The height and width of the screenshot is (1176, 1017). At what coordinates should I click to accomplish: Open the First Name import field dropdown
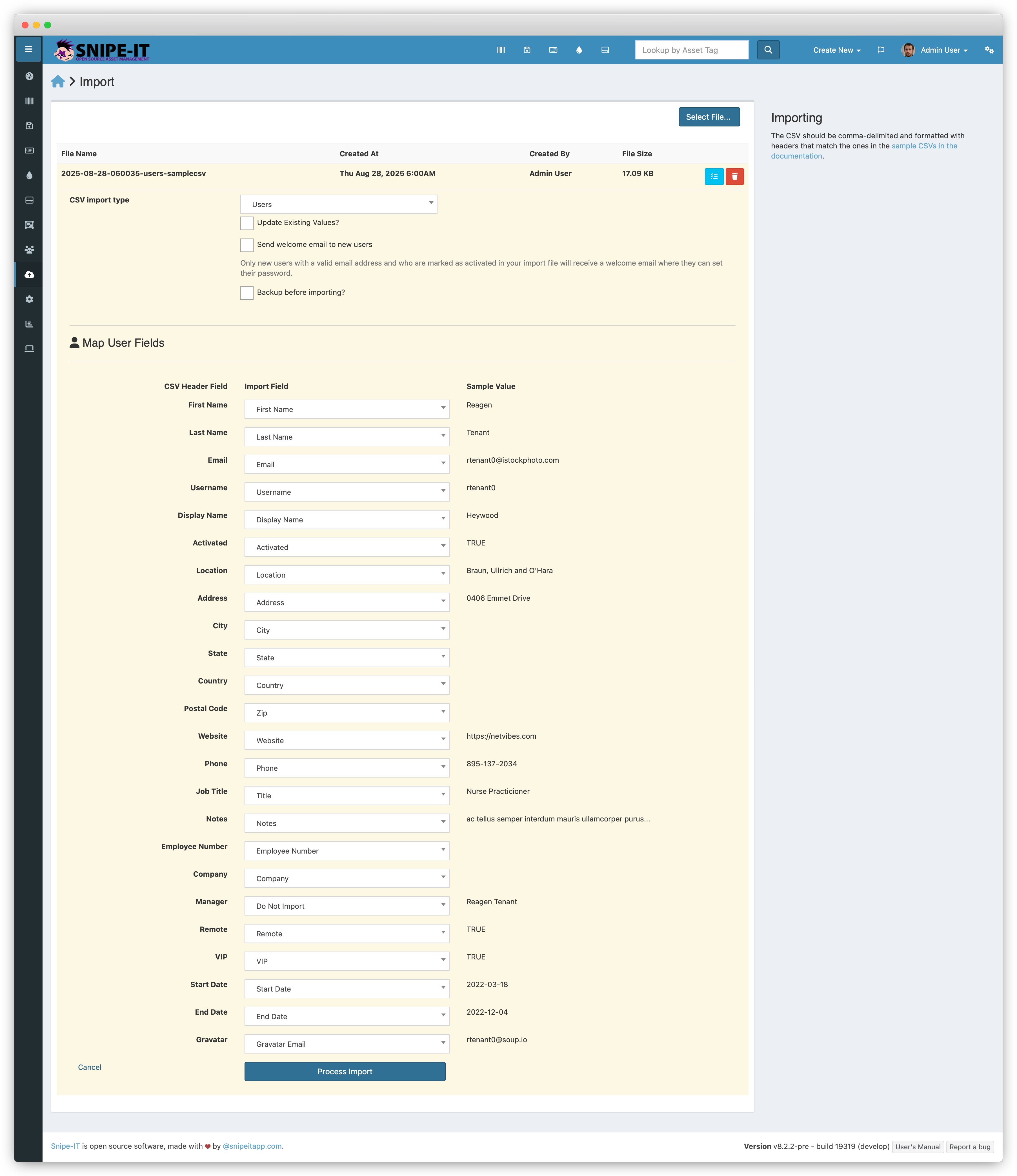click(347, 409)
